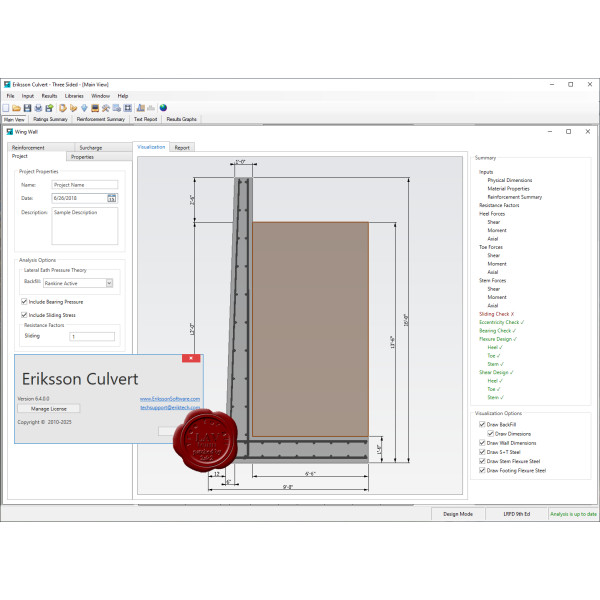This screenshot has height=600, width=600.
Task: Uncheck Draw Dimensions option under BackFill
Action: coord(490,434)
